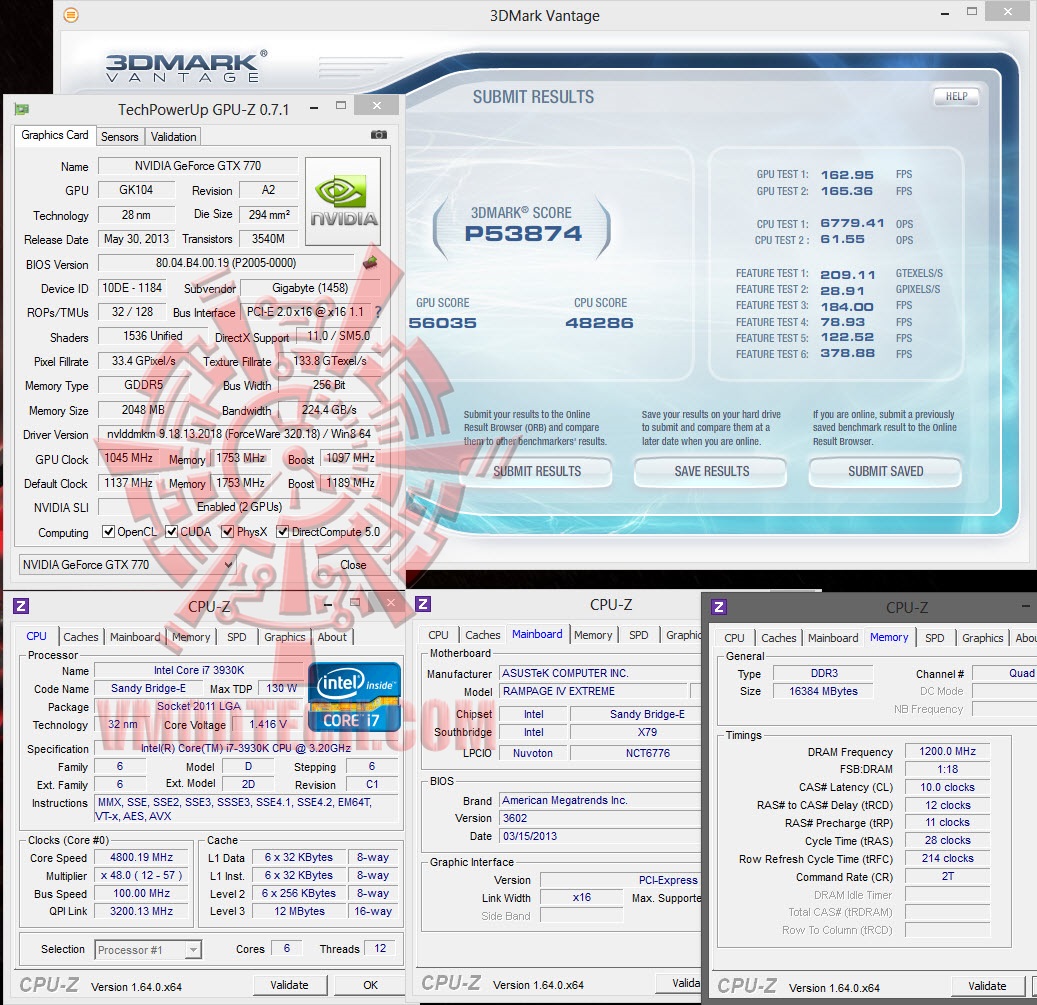Click the Driver Version field in GPU-Z

239,434
